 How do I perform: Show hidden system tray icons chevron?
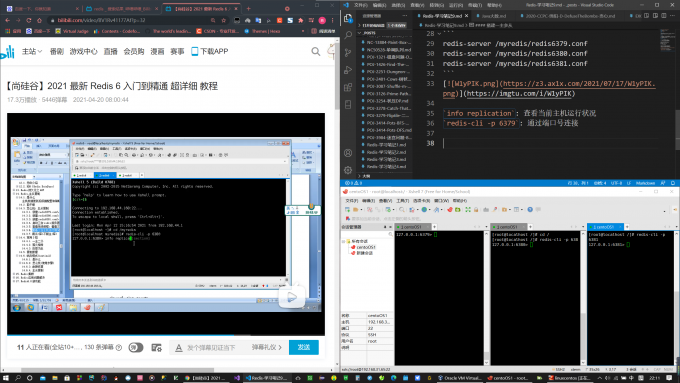click(x=600, y=378)
